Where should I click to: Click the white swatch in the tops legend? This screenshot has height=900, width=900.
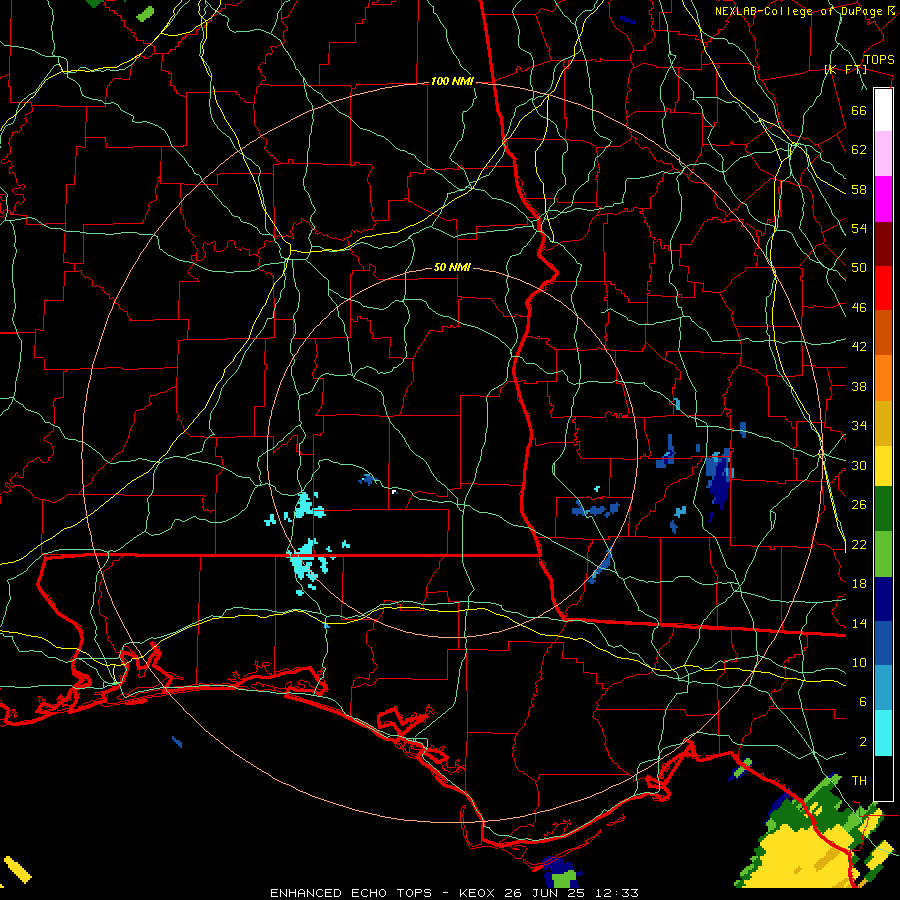[883, 110]
